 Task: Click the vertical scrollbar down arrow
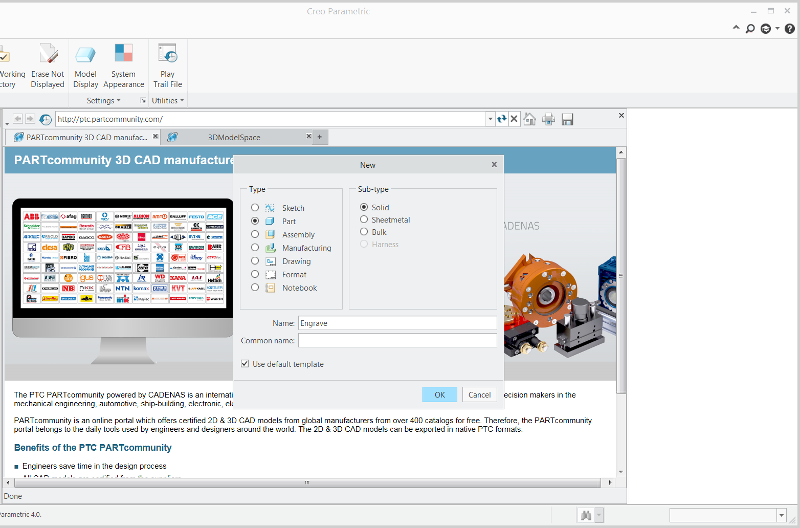(621, 472)
